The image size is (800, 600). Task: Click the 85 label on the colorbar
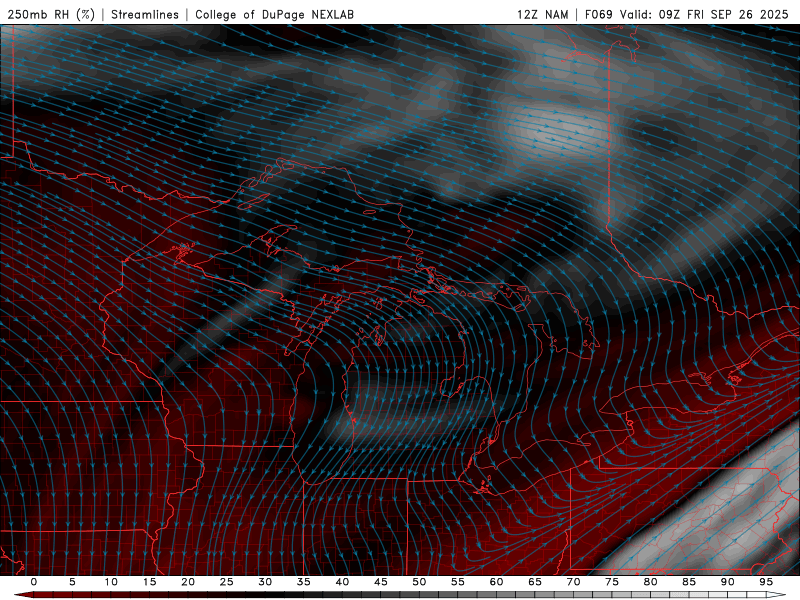point(689,582)
